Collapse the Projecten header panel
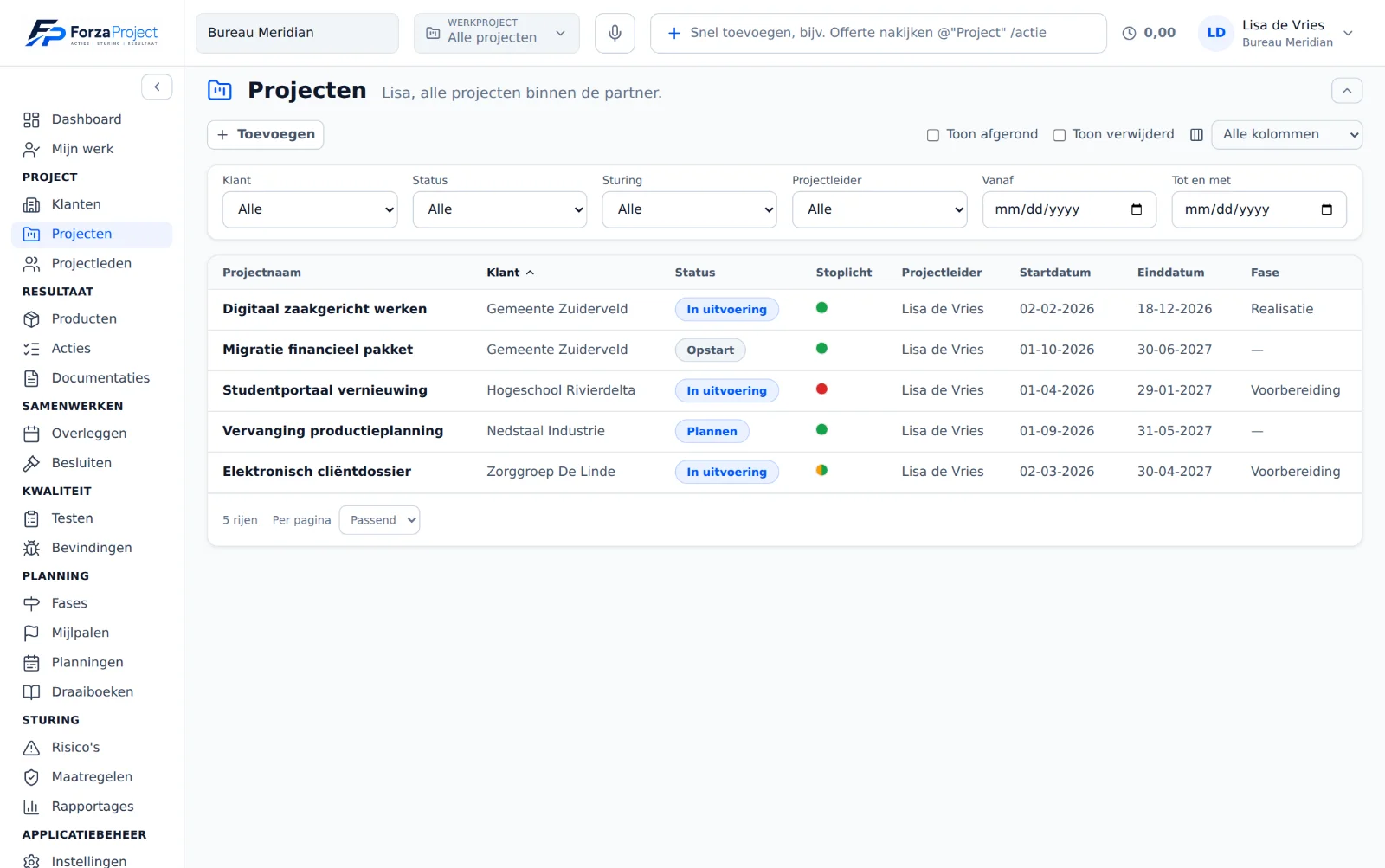Viewport: 1385px width, 868px height. [x=1347, y=91]
